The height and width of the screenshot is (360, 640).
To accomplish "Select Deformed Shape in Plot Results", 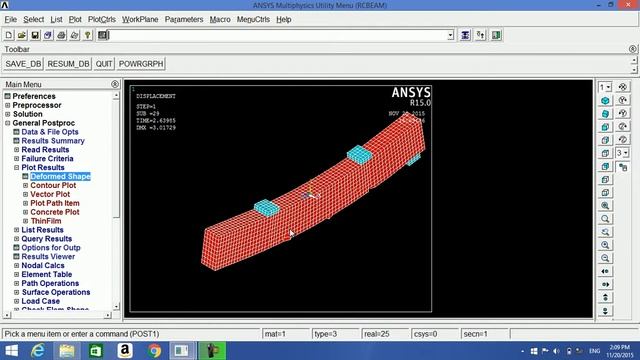I will click(60, 176).
